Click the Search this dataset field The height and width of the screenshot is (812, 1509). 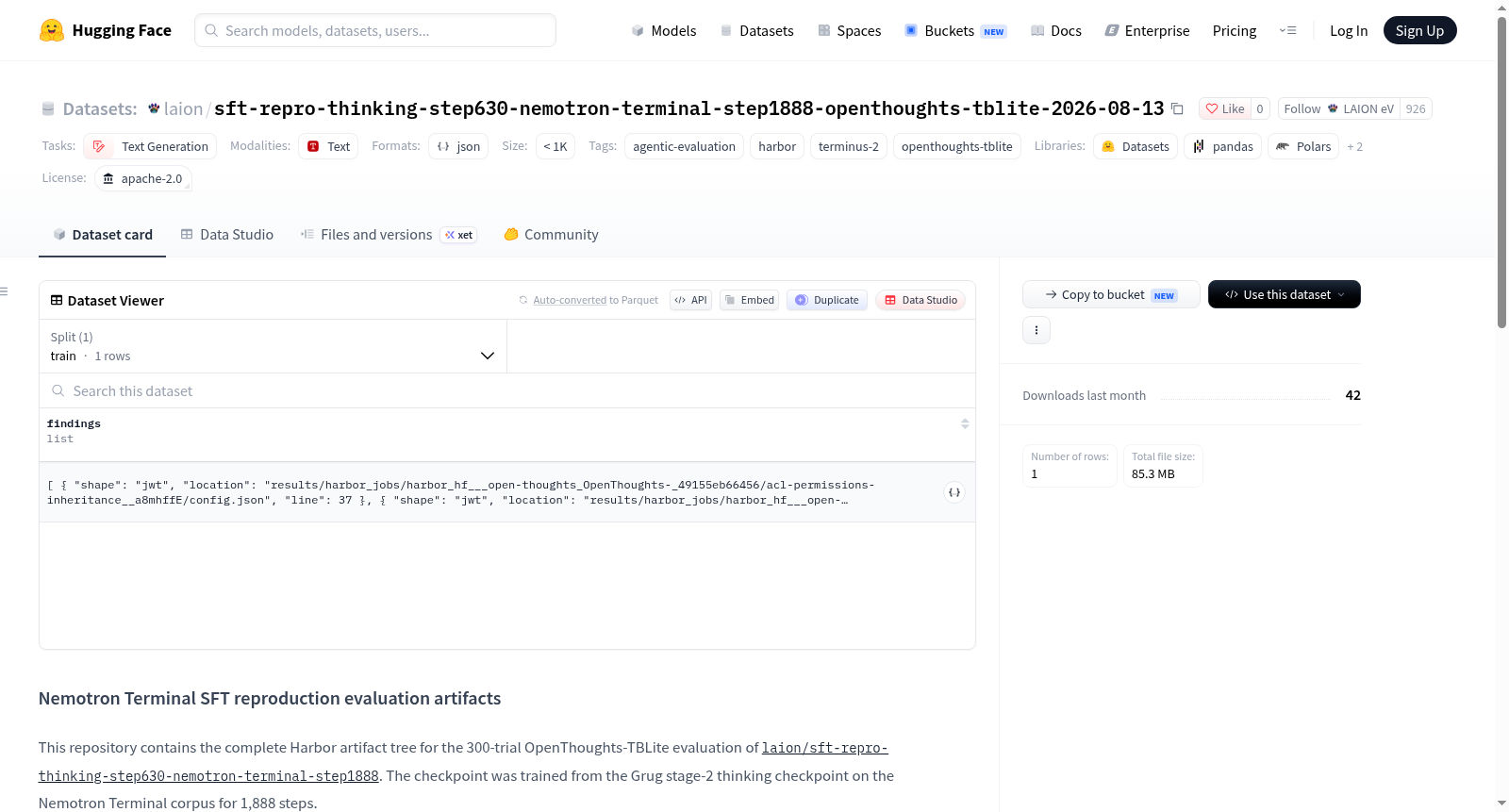[x=507, y=390]
